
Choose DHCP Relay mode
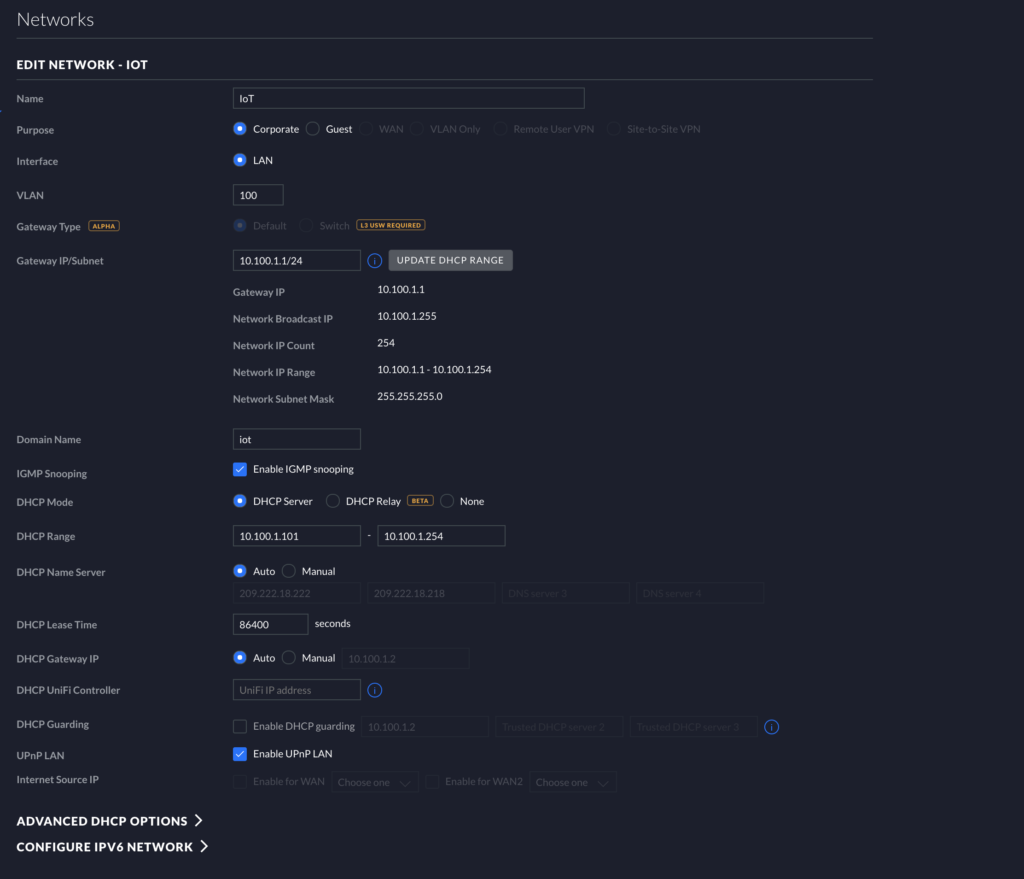[x=333, y=501]
